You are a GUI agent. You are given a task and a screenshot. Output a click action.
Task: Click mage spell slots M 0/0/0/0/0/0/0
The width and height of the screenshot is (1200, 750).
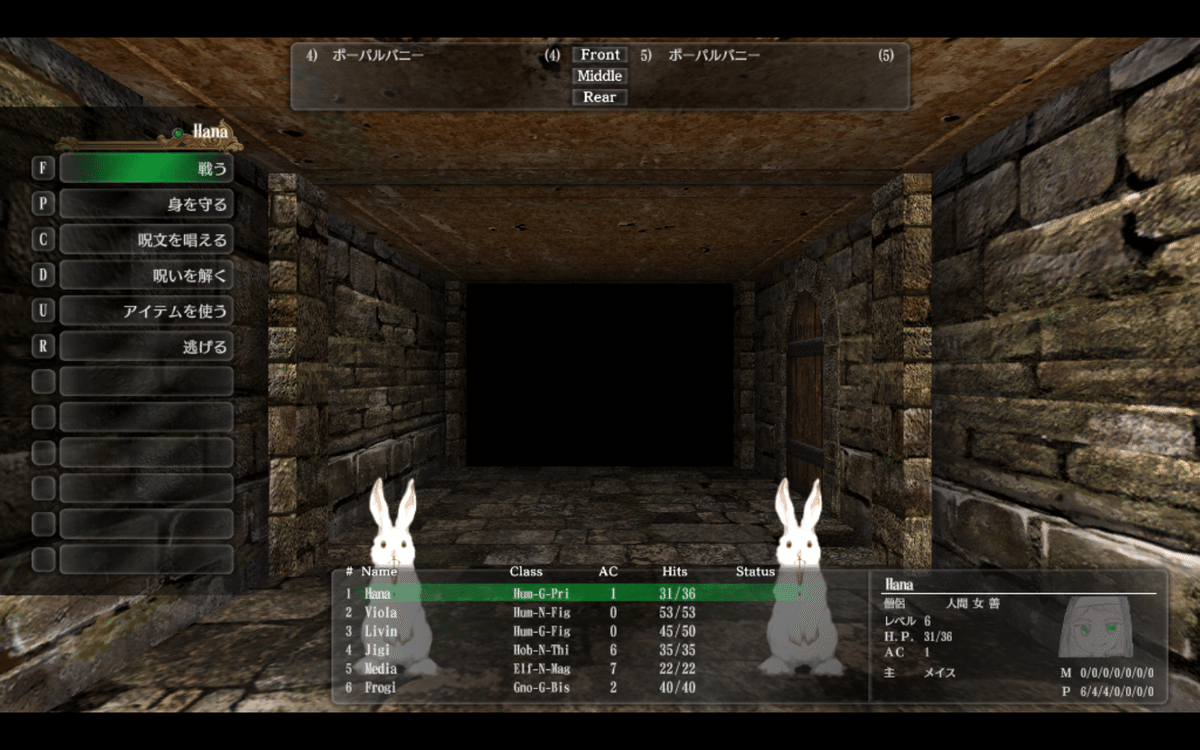coord(1107,673)
